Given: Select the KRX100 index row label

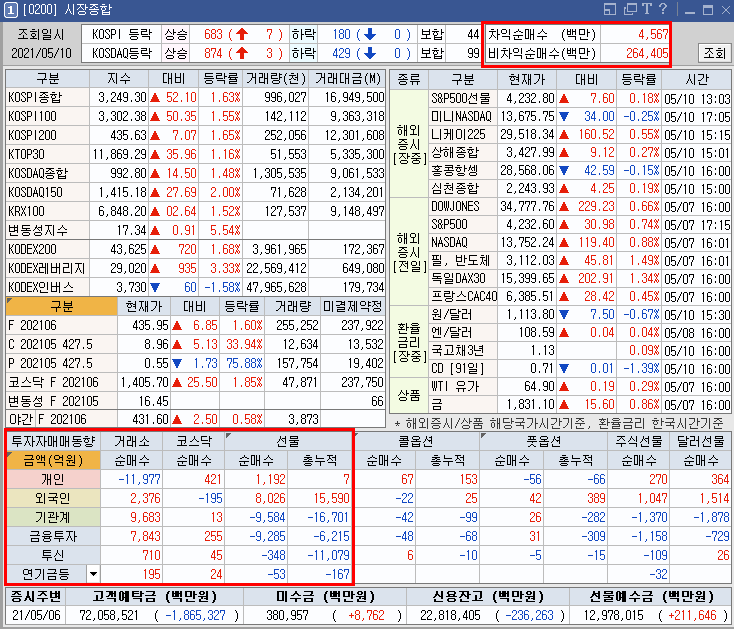Looking at the screenshot, I should tap(47, 211).
